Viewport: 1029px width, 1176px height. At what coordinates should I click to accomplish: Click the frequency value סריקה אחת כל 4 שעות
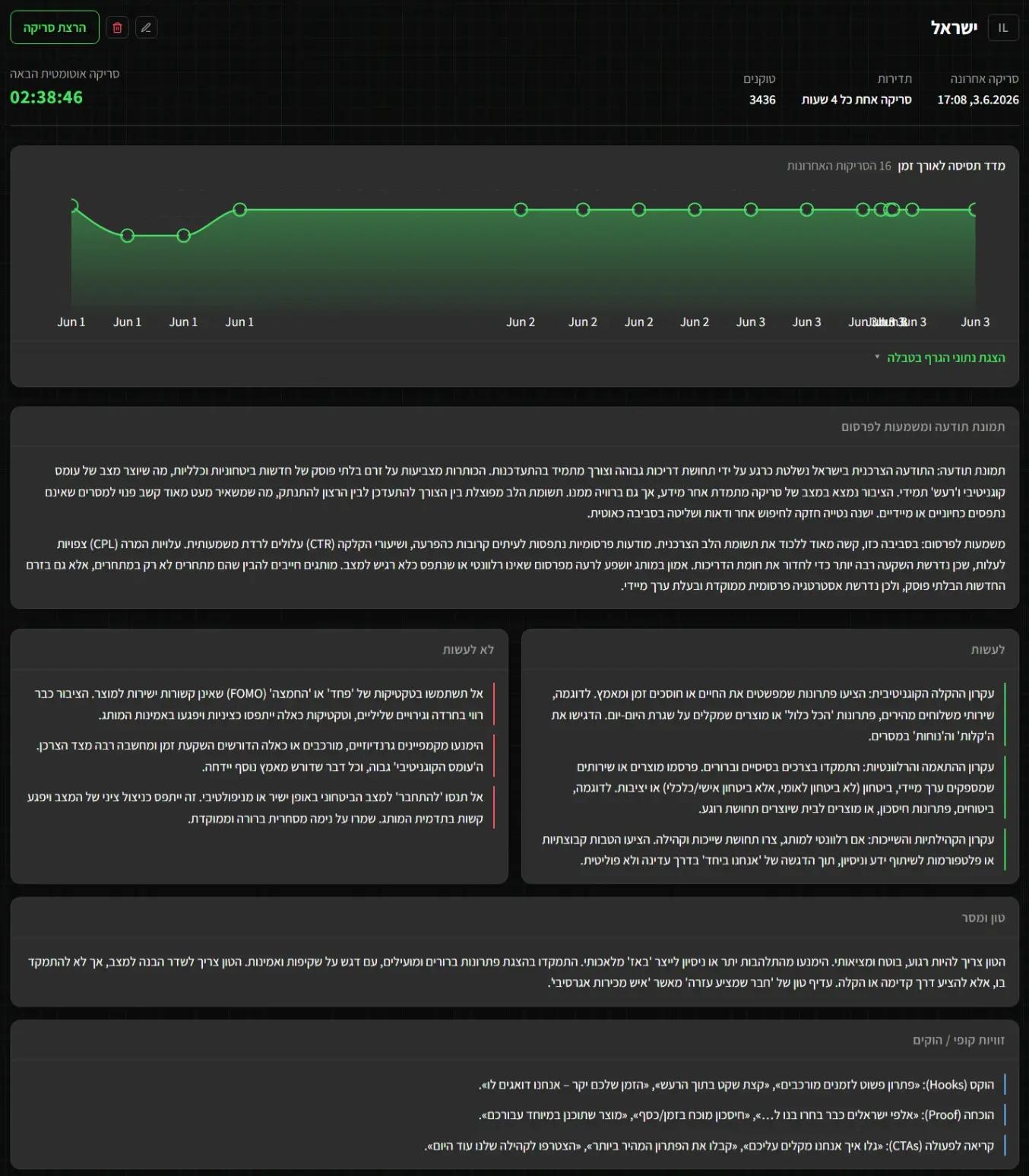click(856, 100)
